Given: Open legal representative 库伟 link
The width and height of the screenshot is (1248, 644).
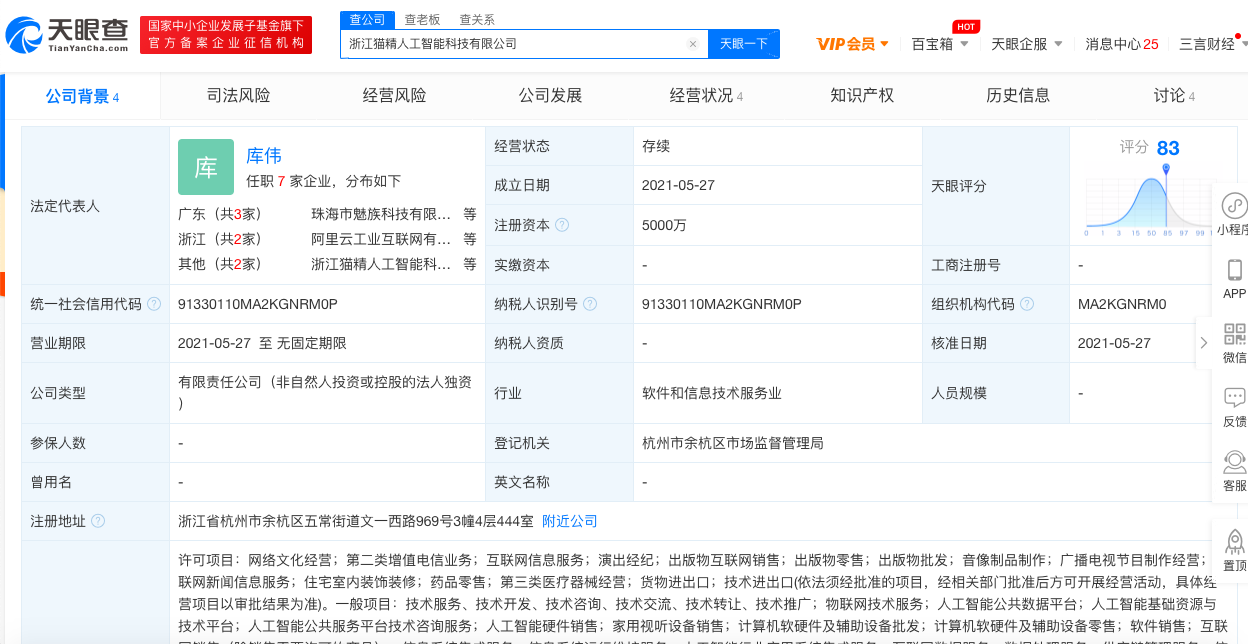Looking at the screenshot, I should click(x=264, y=155).
